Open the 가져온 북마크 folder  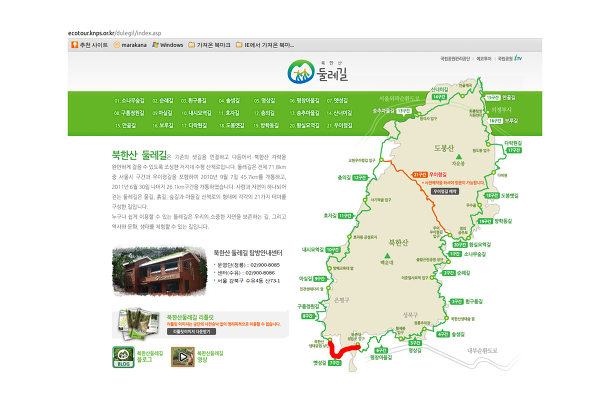click(x=209, y=45)
